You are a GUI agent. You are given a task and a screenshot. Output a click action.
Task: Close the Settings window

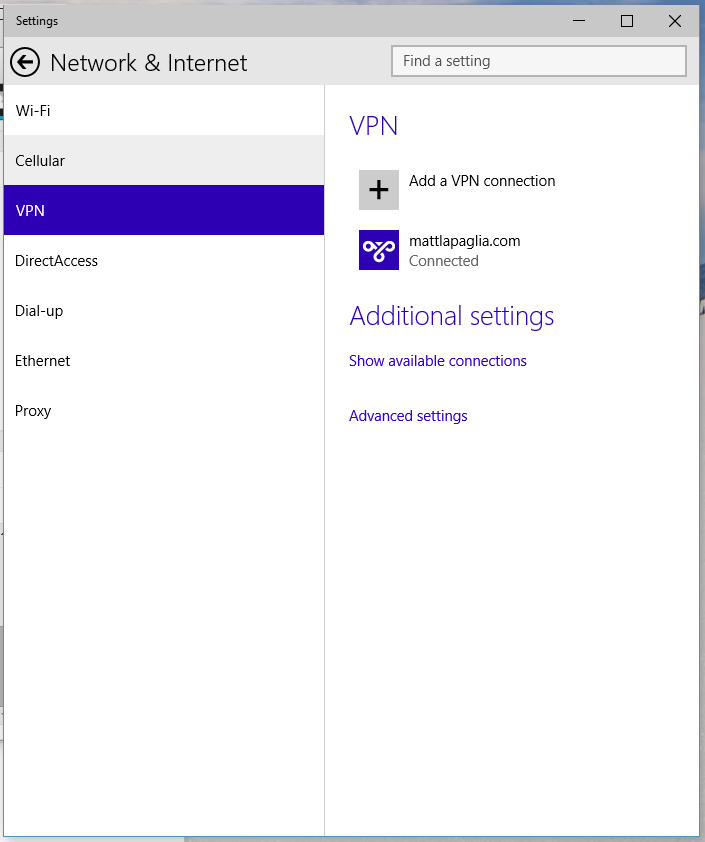[675, 21]
